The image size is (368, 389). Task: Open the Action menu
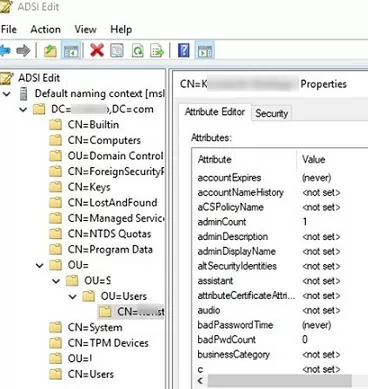point(45,29)
